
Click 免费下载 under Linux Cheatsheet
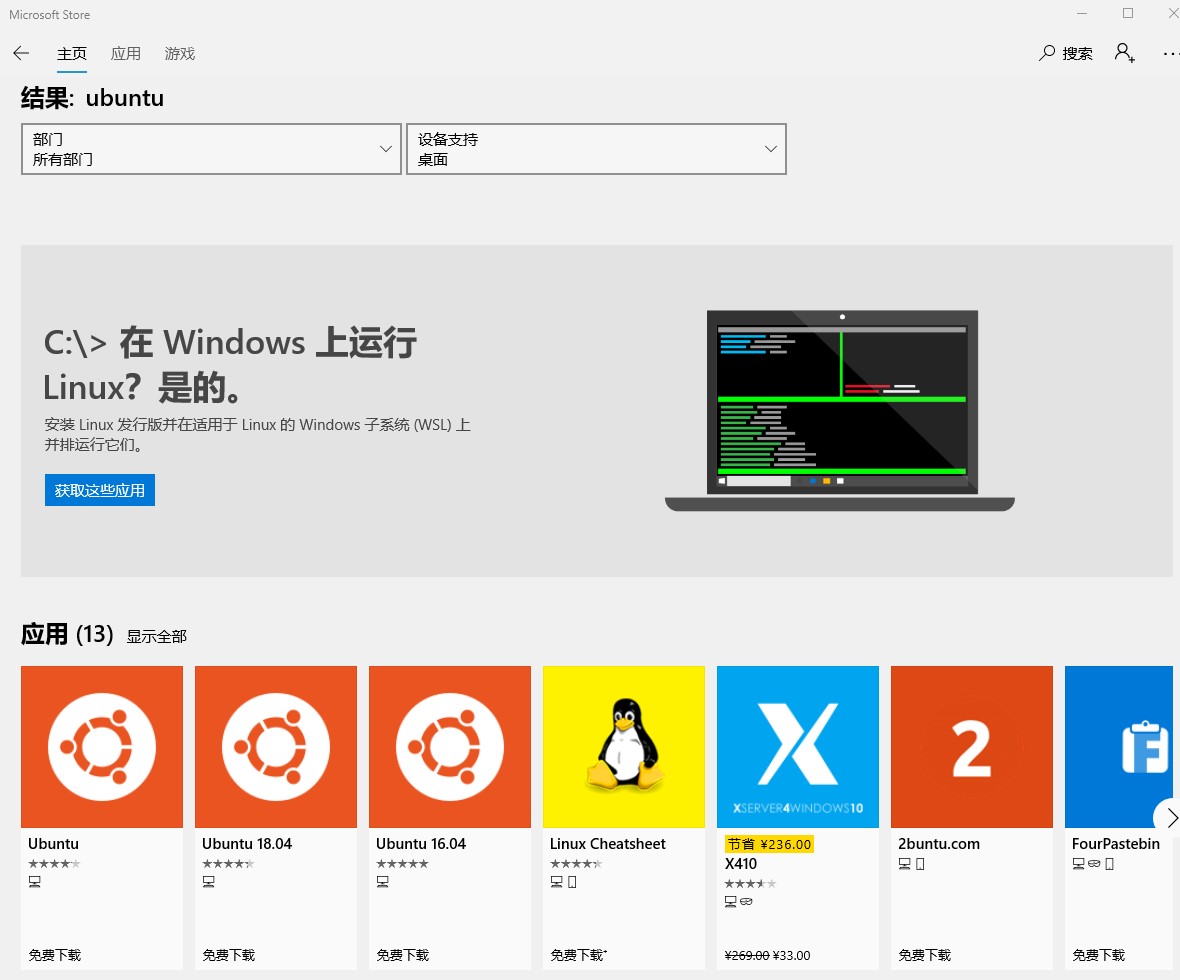578,955
